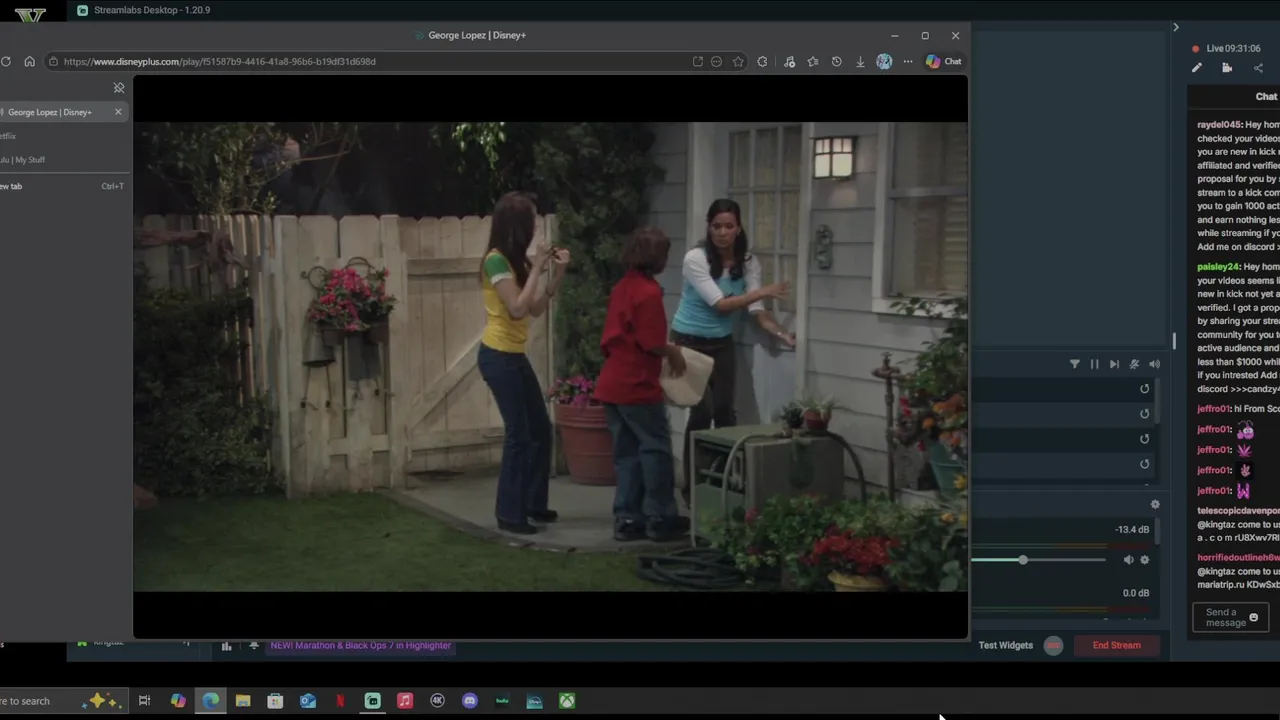This screenshot has width=1280, height=720.
Task: Toggle mute event sounds icon
Action: 1134,364
